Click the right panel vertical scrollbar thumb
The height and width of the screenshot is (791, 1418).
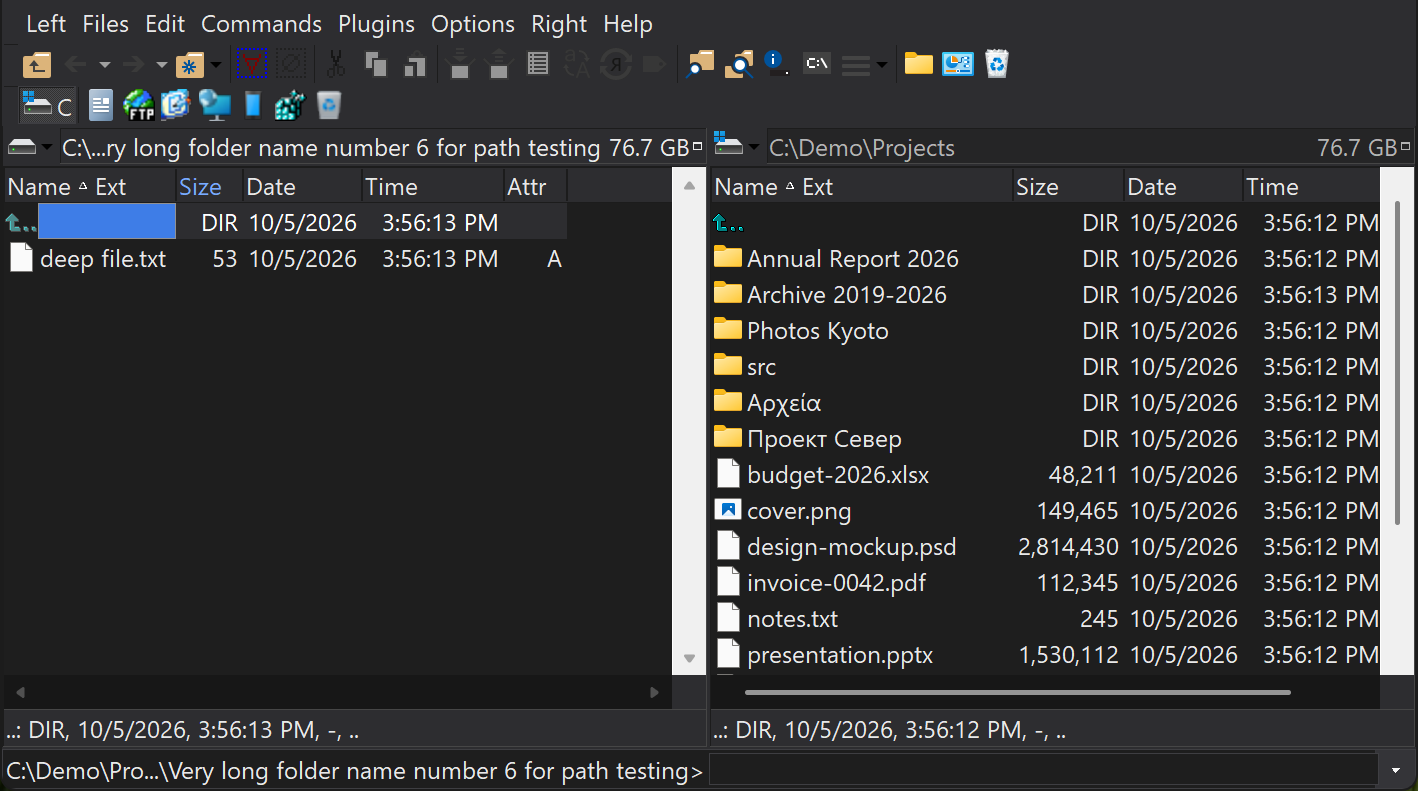[x=1398, y=362]
